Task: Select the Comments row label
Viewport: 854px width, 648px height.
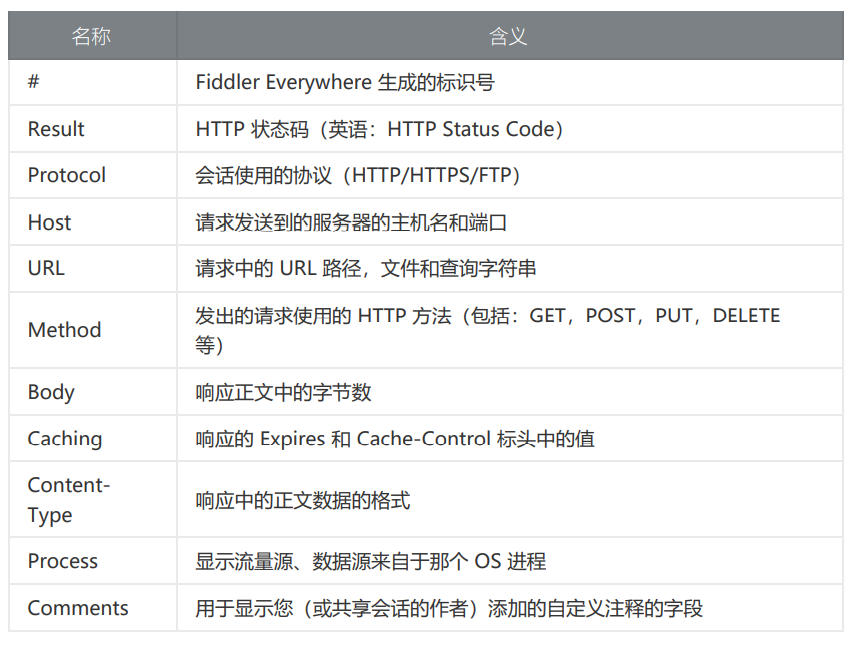Action: (78, 608)
